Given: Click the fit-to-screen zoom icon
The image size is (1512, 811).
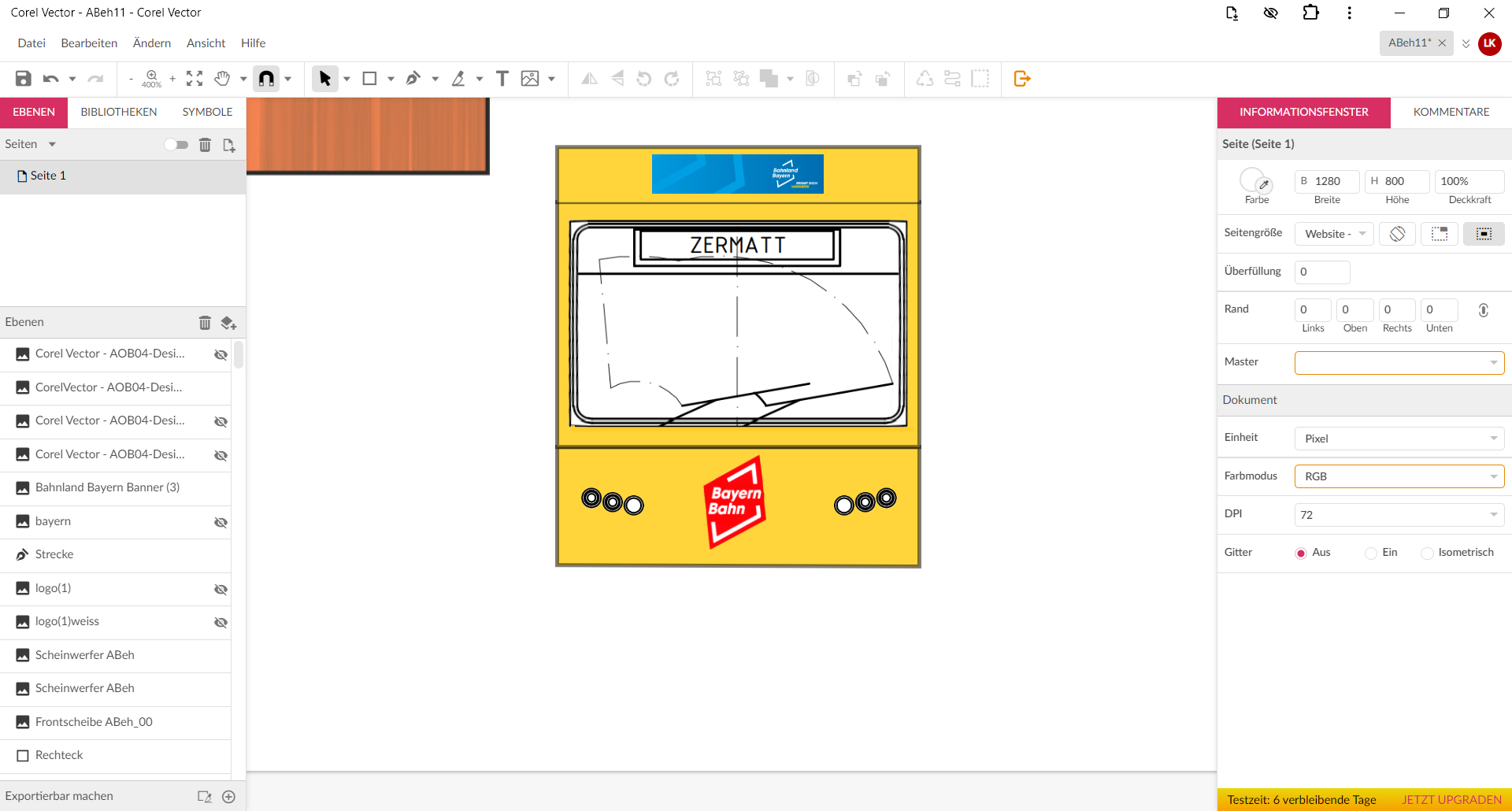Looking at the screenshot, I should (x=195, y=79).
